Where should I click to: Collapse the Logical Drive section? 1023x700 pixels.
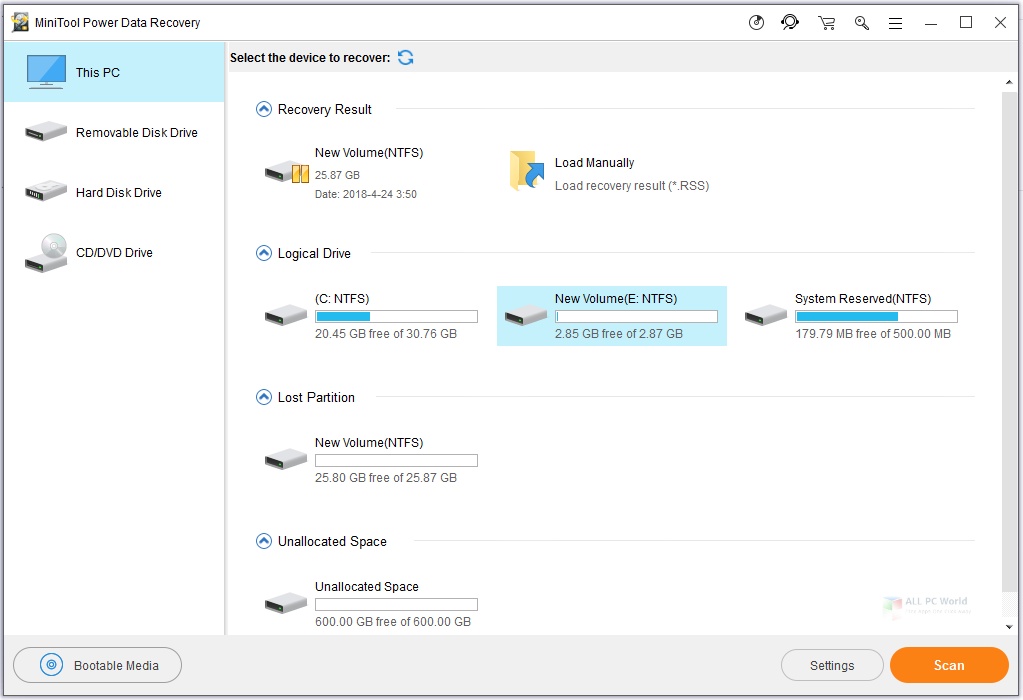[264, 253]
